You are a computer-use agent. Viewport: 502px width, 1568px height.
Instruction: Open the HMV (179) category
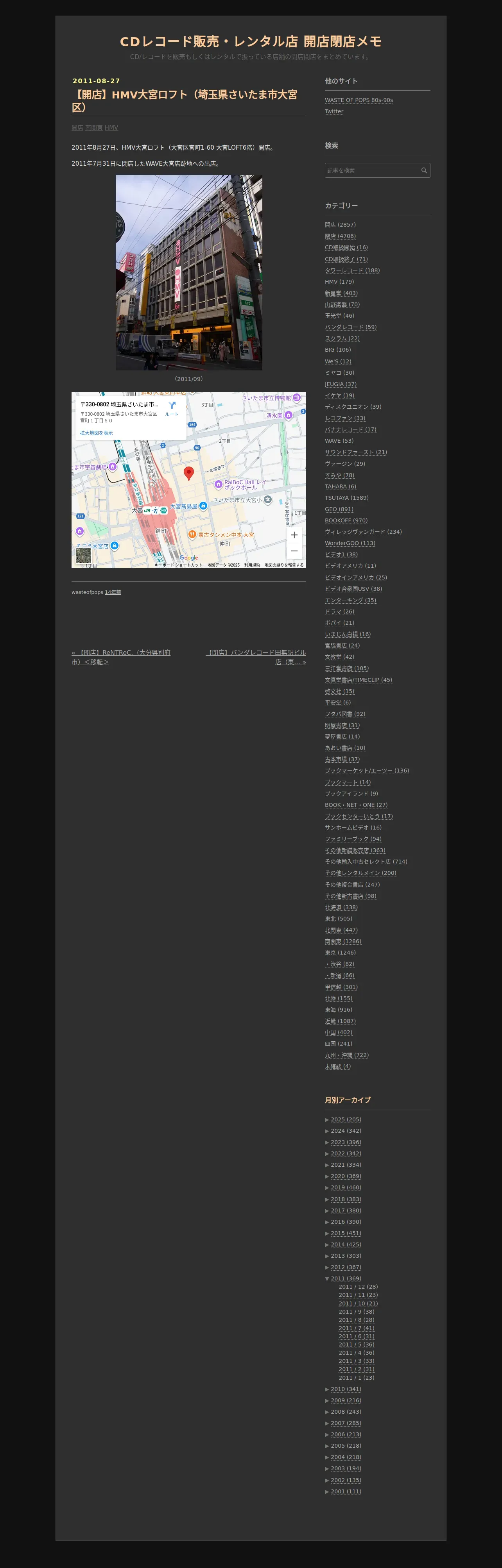[x=339, y=282]
